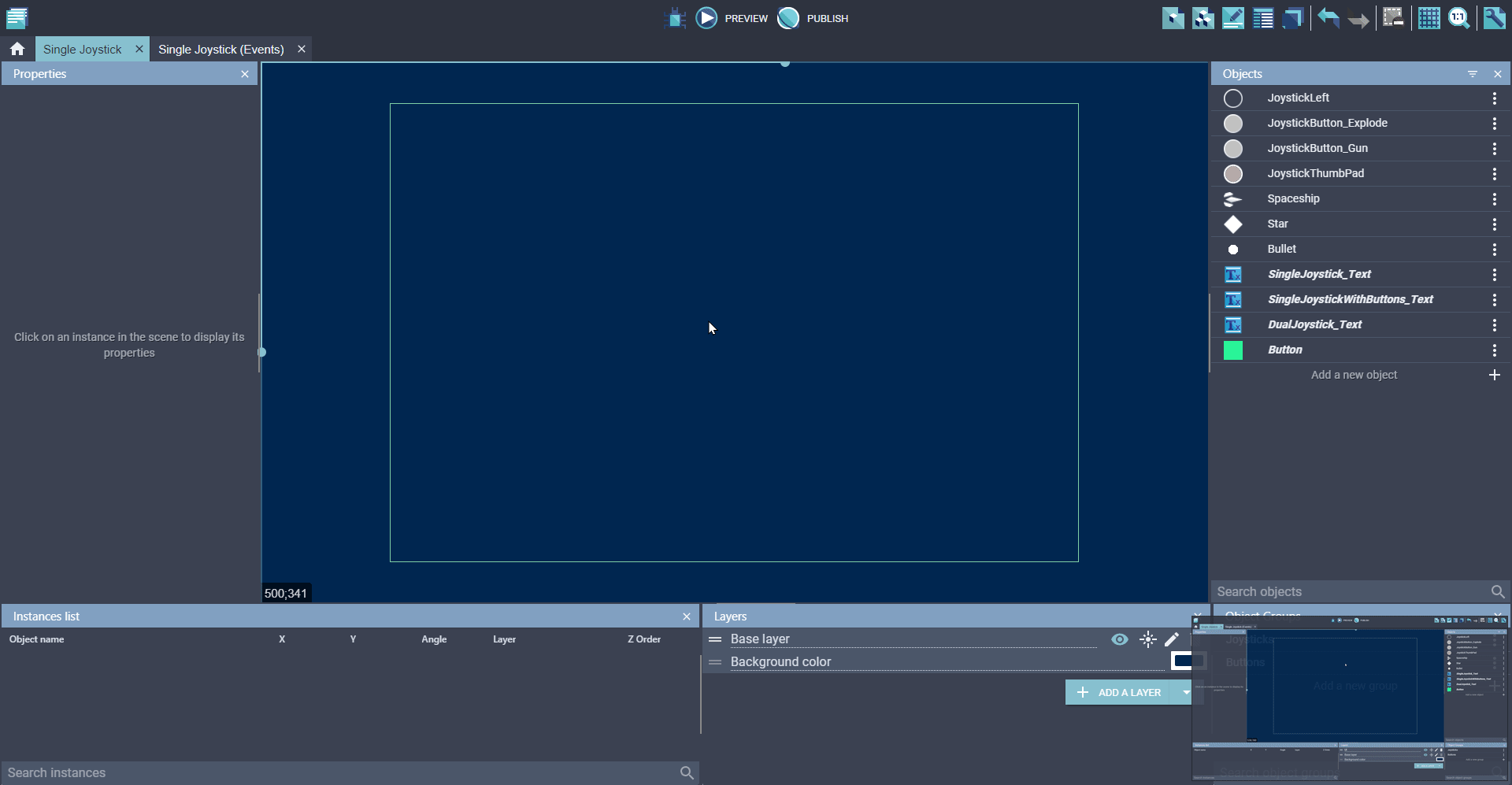Click the undo arrow in toolbar
The width and height of the screenshot is (1512, 785).
click(x=1329, y=18)
